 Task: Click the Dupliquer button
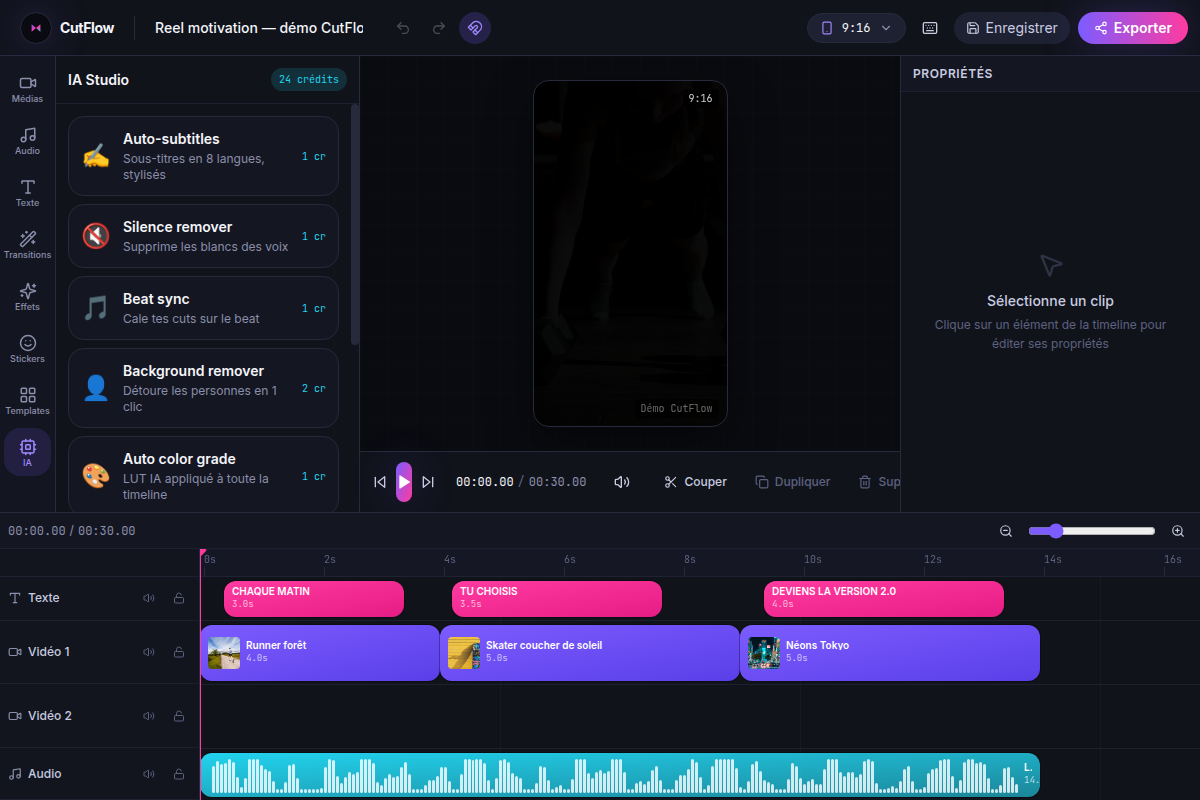792,482
